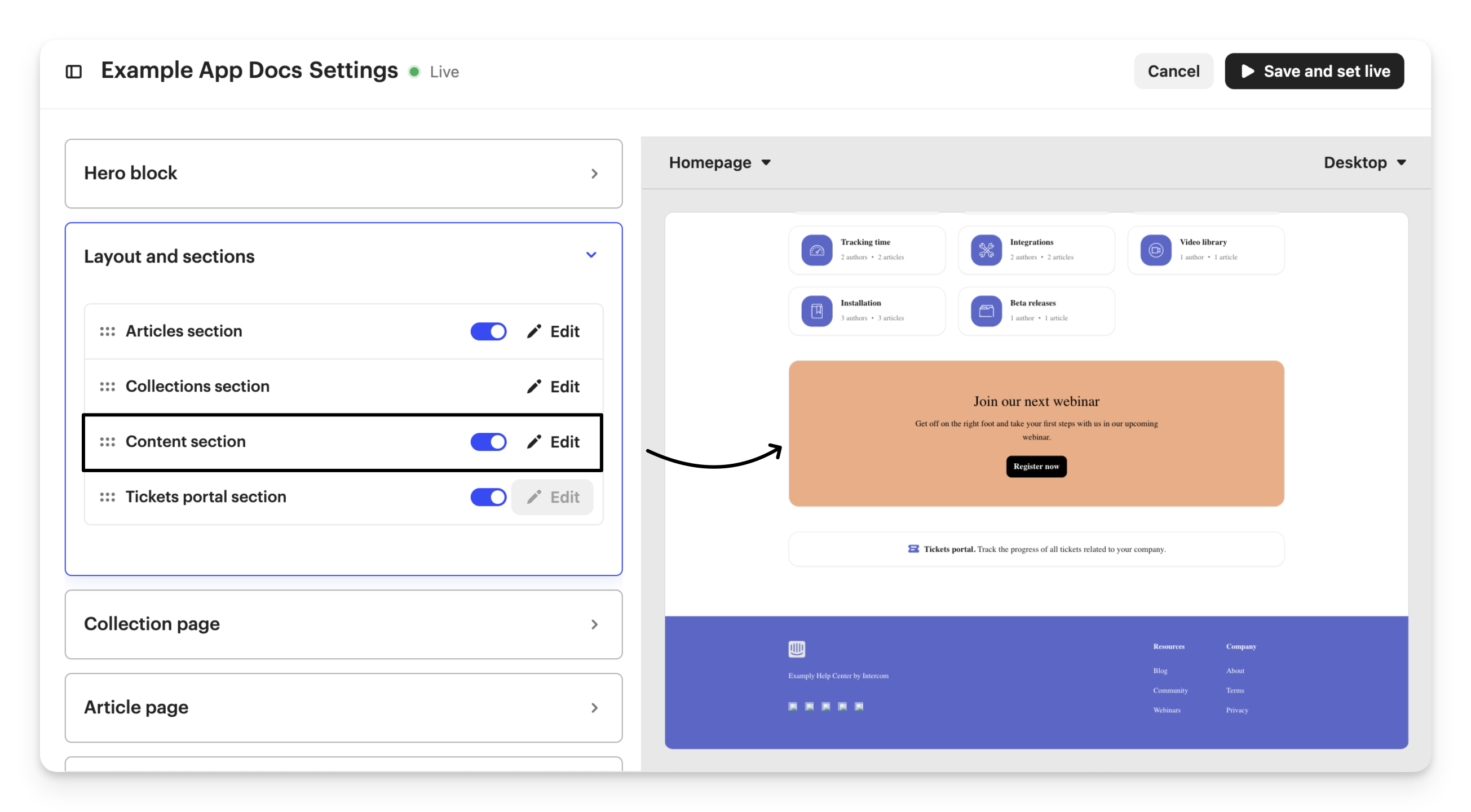
Task: Click Intercom logo in preview footer
Action: (797, 649)
